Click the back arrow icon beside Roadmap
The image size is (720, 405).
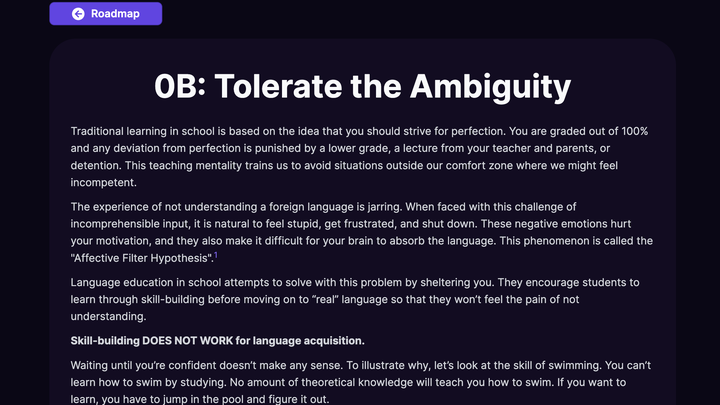(x=77, y=14)
